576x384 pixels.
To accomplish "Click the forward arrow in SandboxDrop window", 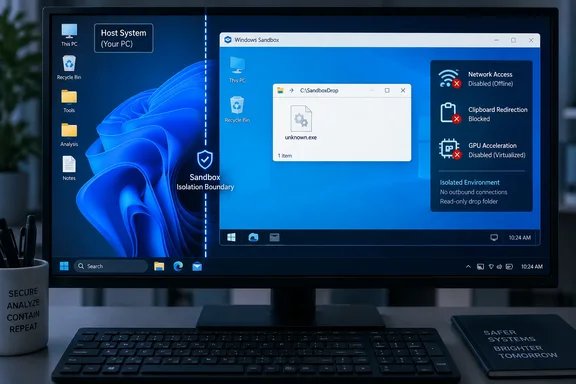I will coord(291,90).
